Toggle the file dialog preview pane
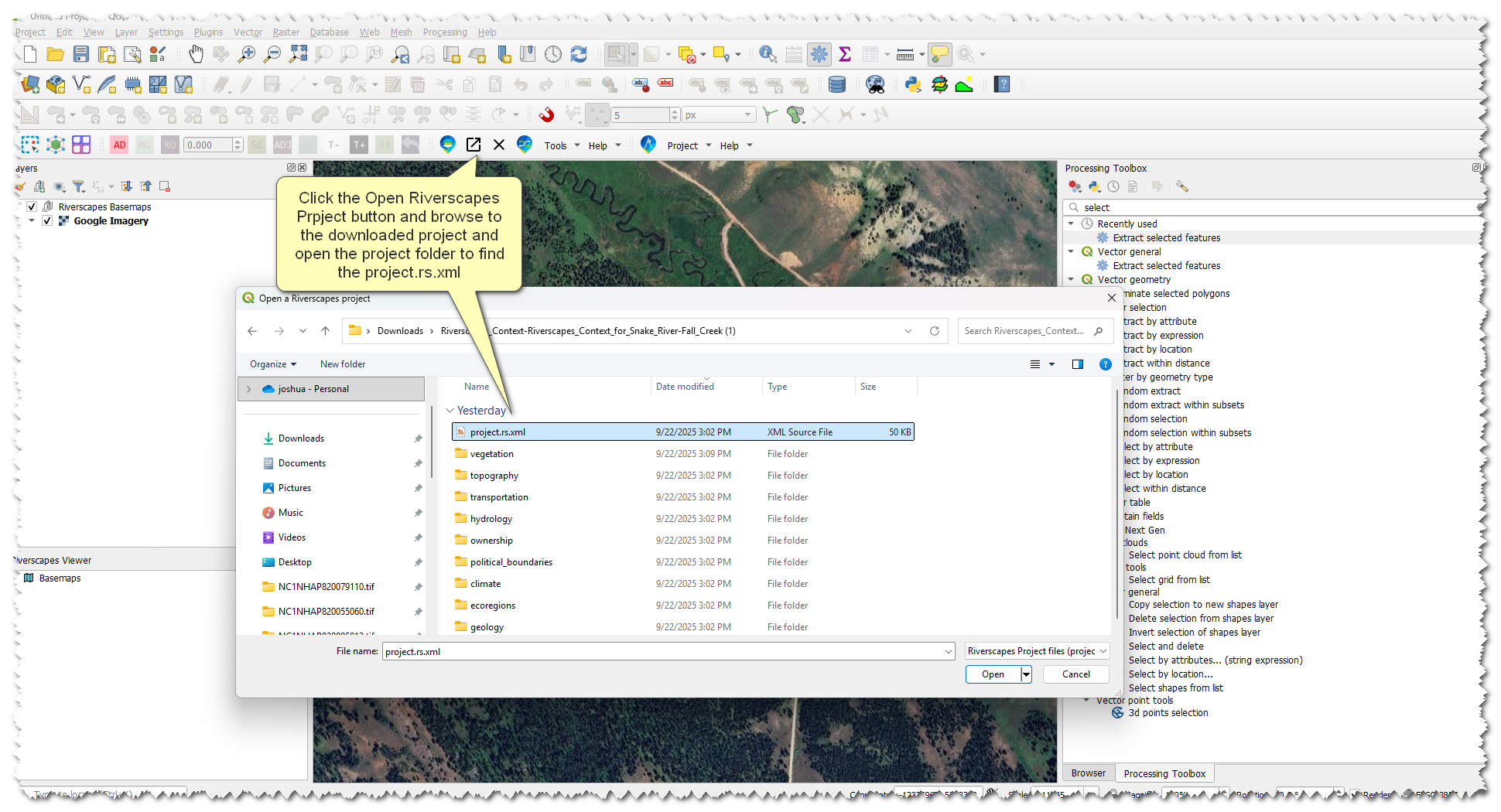 [x=1077, y=364]
